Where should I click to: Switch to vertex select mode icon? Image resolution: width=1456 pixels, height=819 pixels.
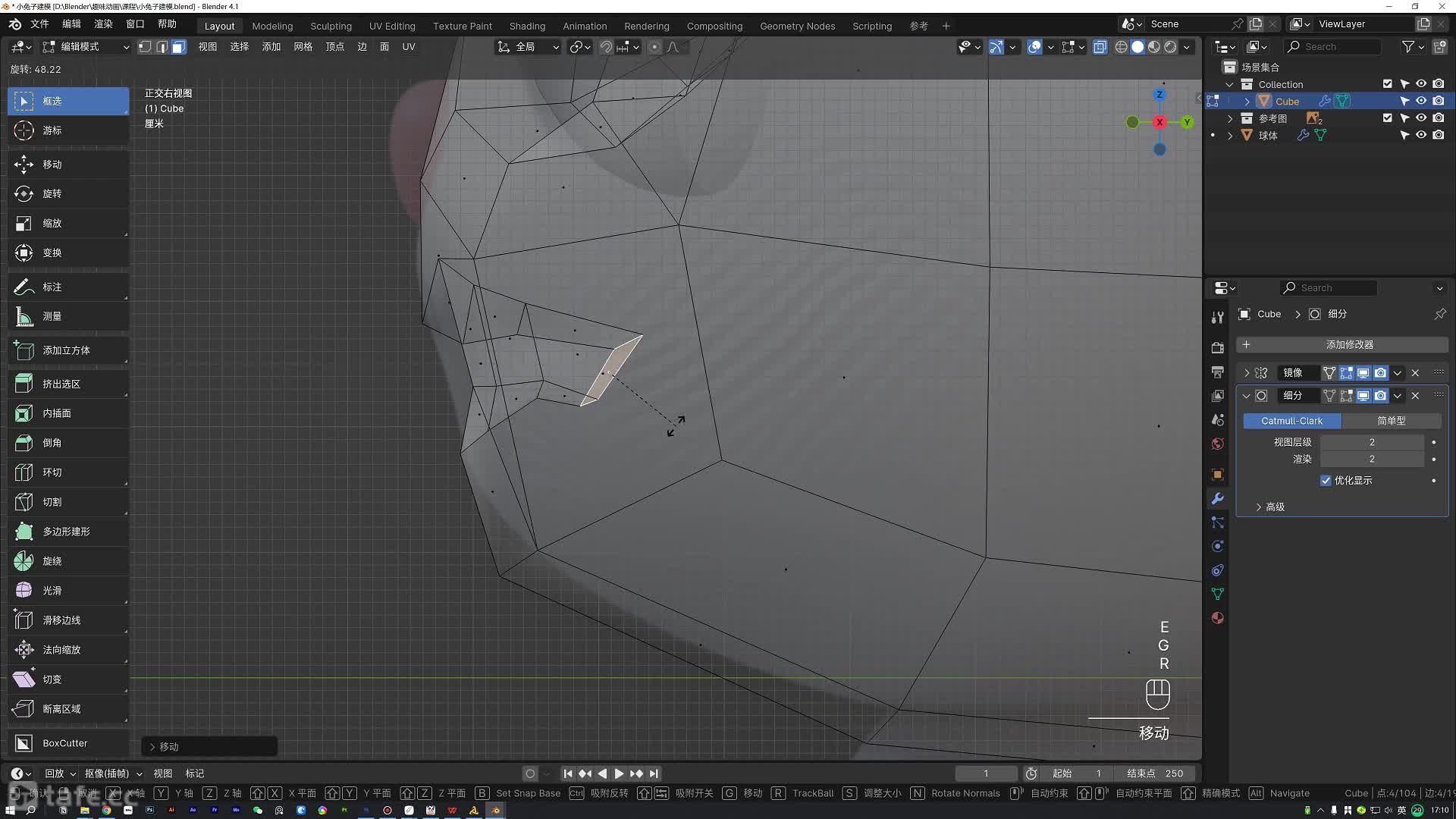click(146, 47)
